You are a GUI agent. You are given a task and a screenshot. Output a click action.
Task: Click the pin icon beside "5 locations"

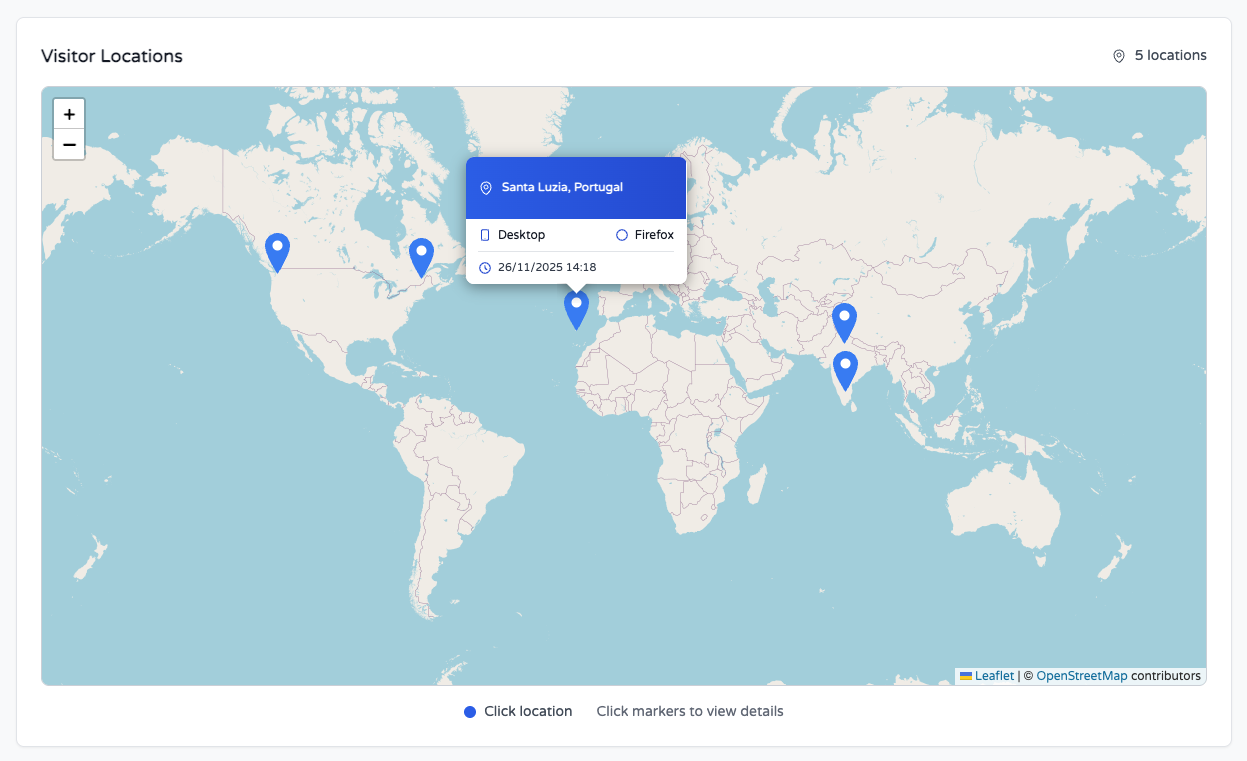tap(1117, 56)
